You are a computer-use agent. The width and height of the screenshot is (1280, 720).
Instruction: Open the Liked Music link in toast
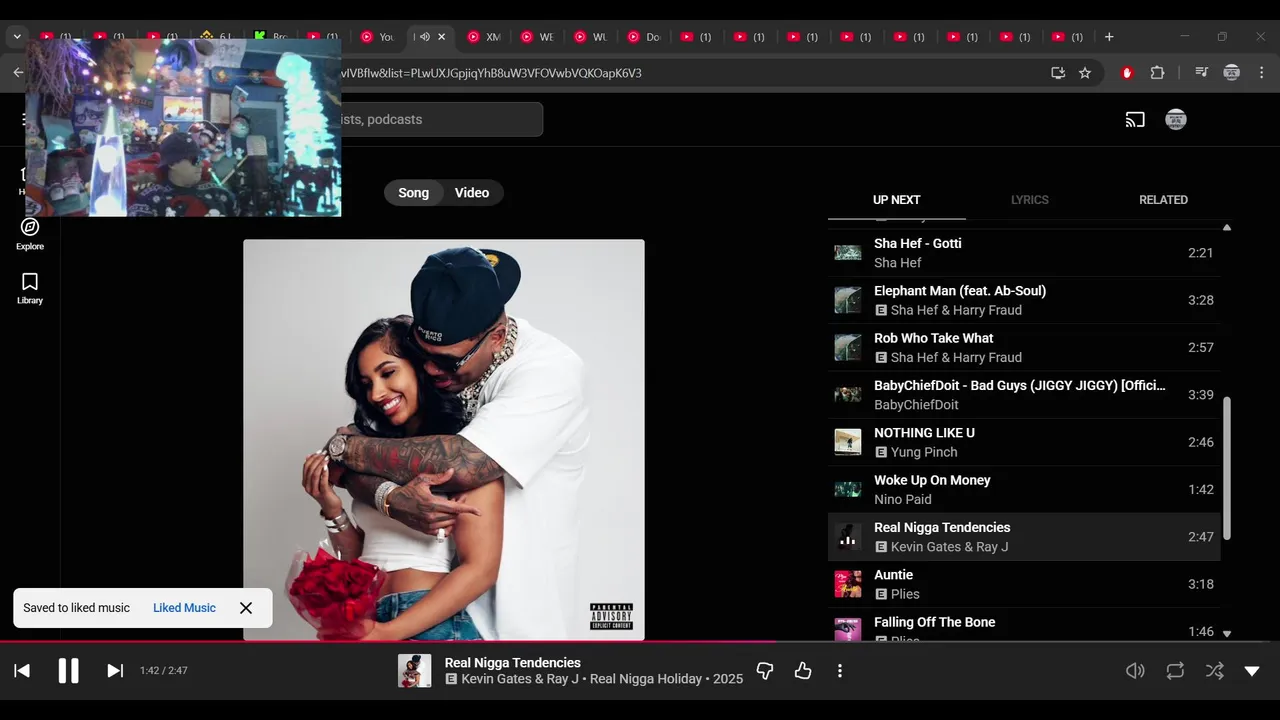[x=184, y=608]
